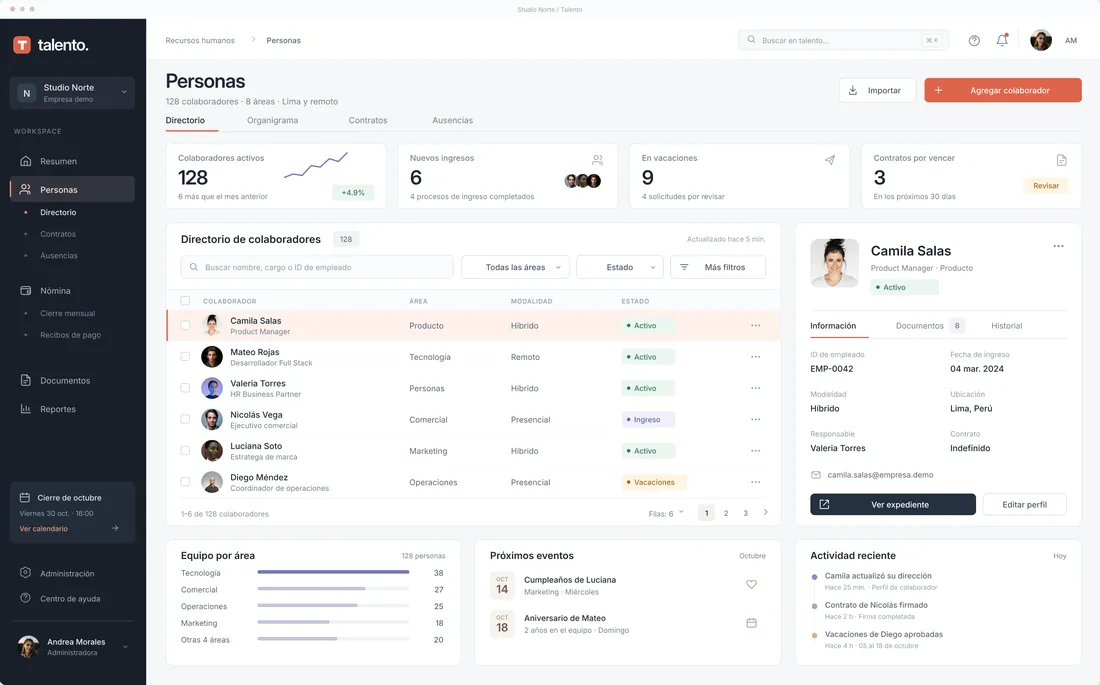Go to next page with pagination arrow
Viewport: 1100px width, 685px height.
click(x=765, y=512)
